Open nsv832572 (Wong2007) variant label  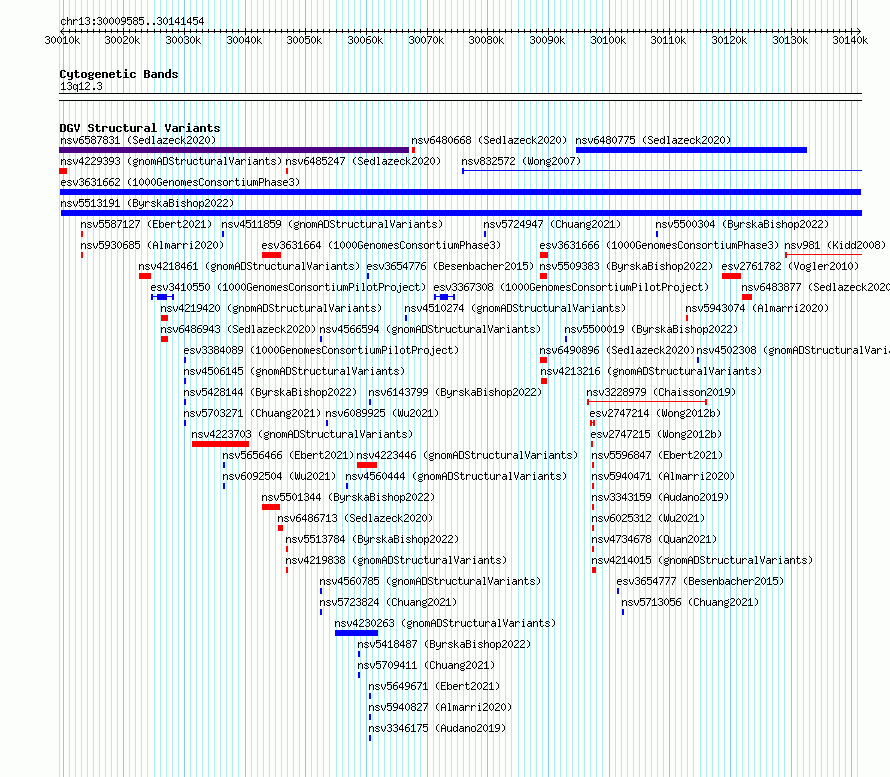(x=521, y=161)
